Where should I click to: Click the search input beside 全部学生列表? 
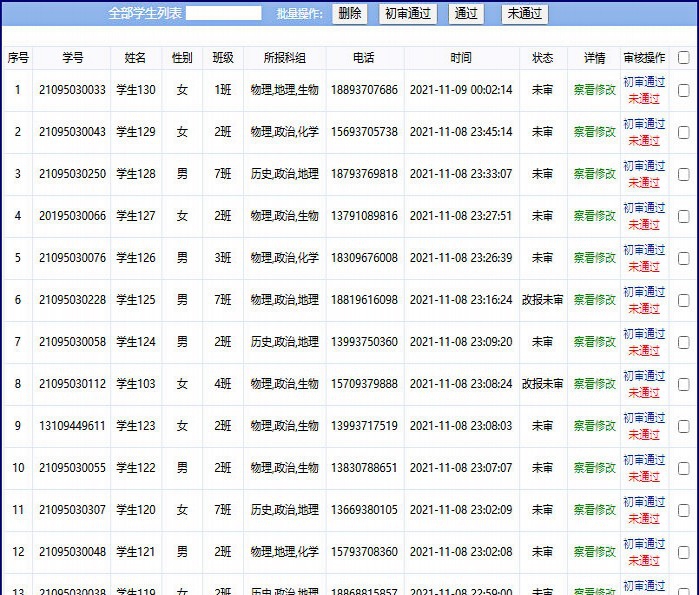point(224,13)
